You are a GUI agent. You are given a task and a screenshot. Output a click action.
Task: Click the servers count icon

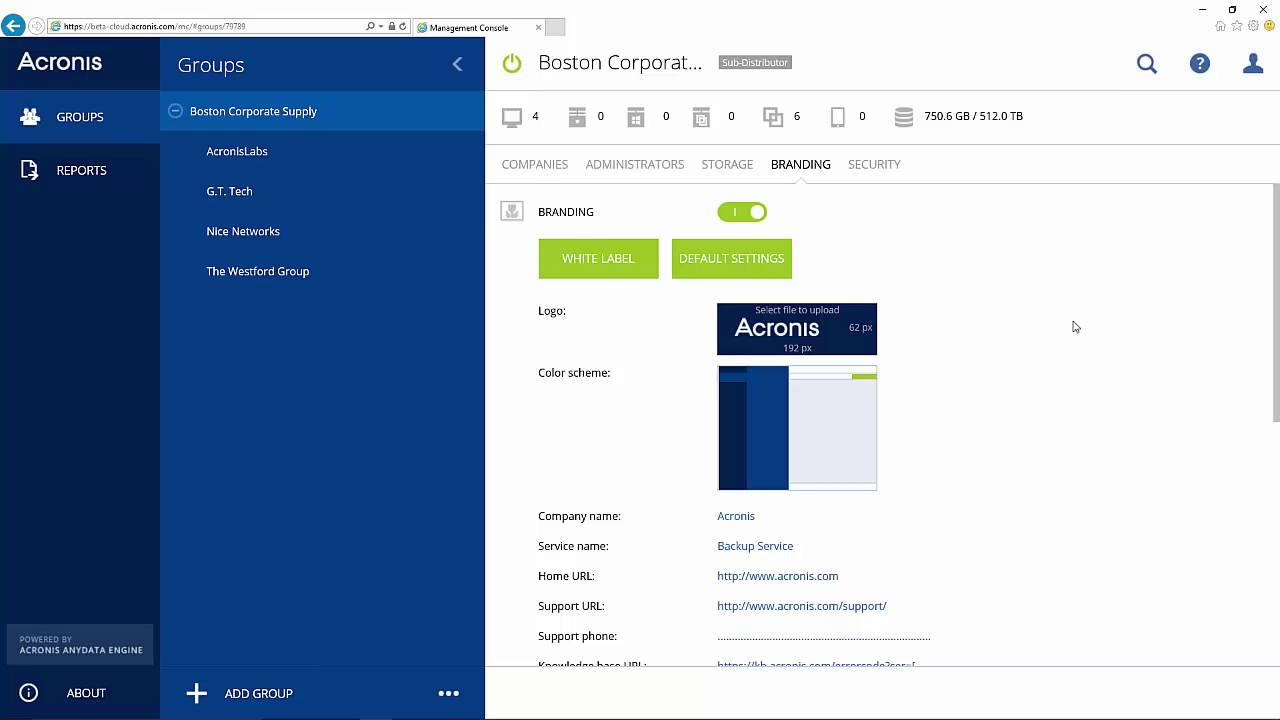[577, 117]
